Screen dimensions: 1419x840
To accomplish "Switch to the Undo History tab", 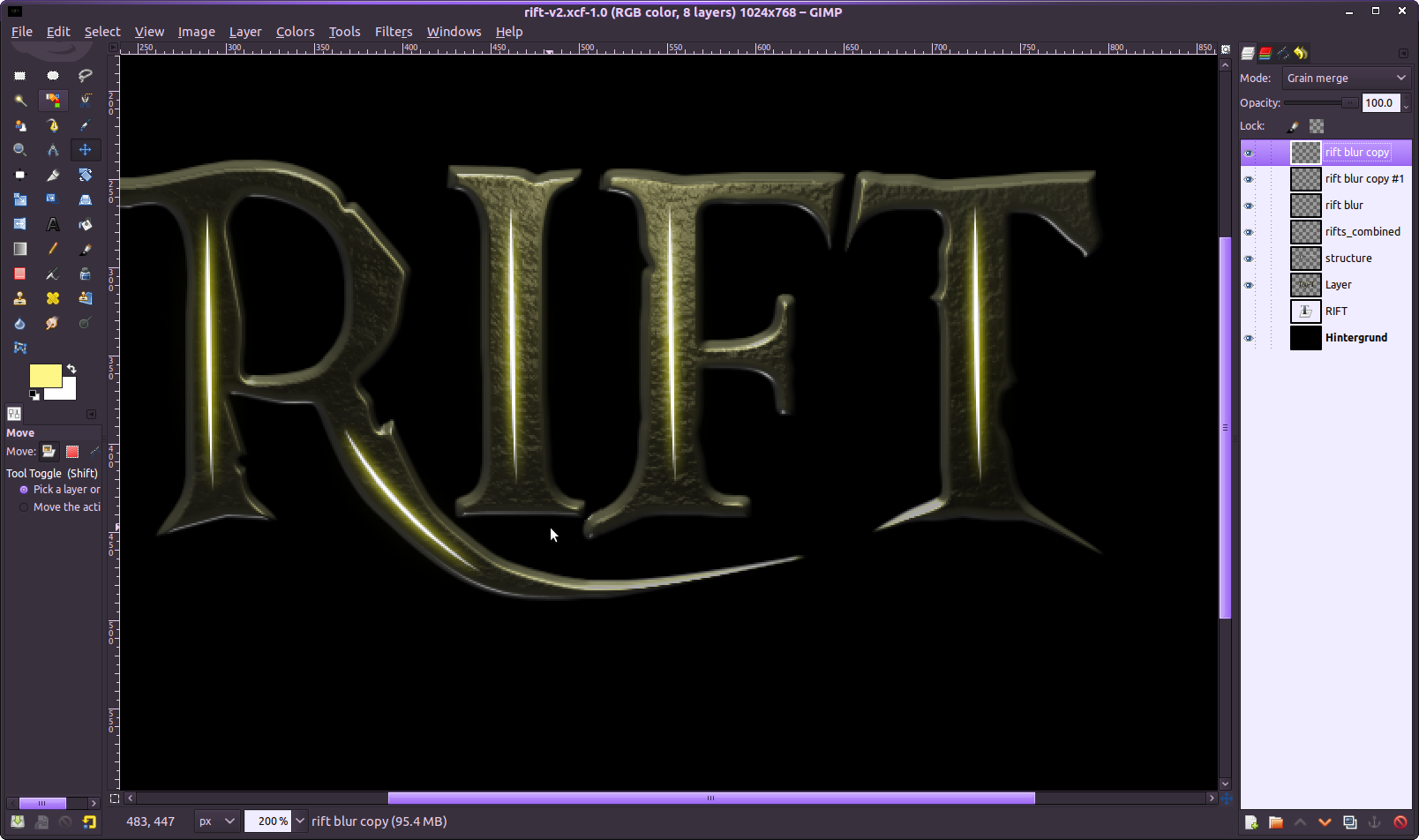I will click(1301, 53).
